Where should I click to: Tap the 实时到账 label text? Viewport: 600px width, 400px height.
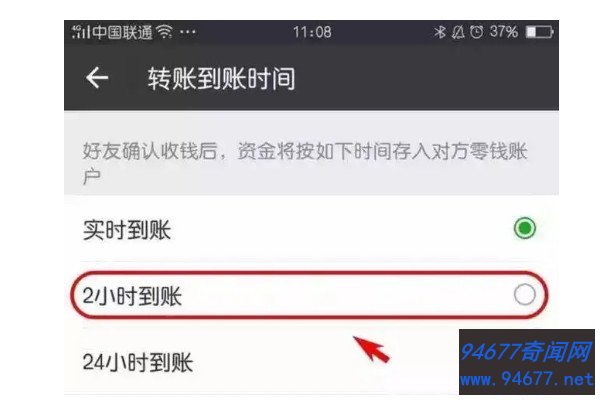tap(127, 230)
